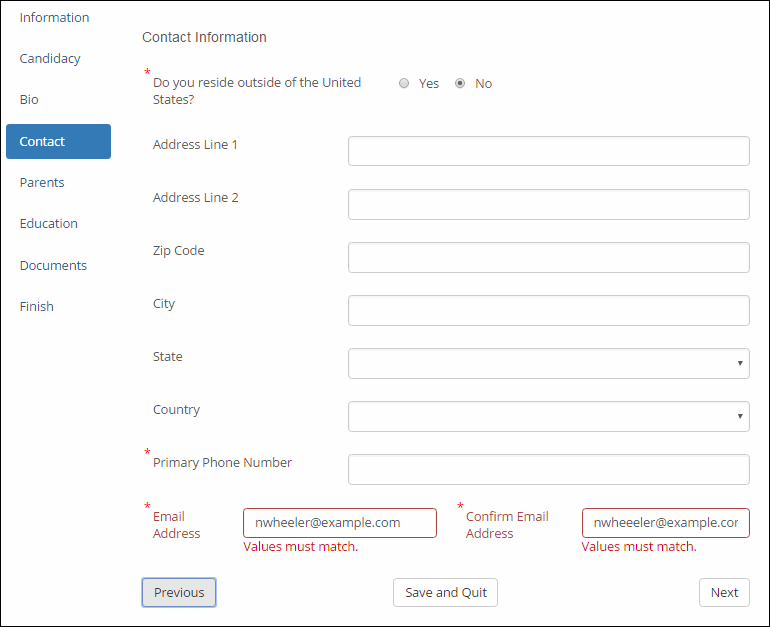Focus the Address Line 2 field

tap(548, 204)
